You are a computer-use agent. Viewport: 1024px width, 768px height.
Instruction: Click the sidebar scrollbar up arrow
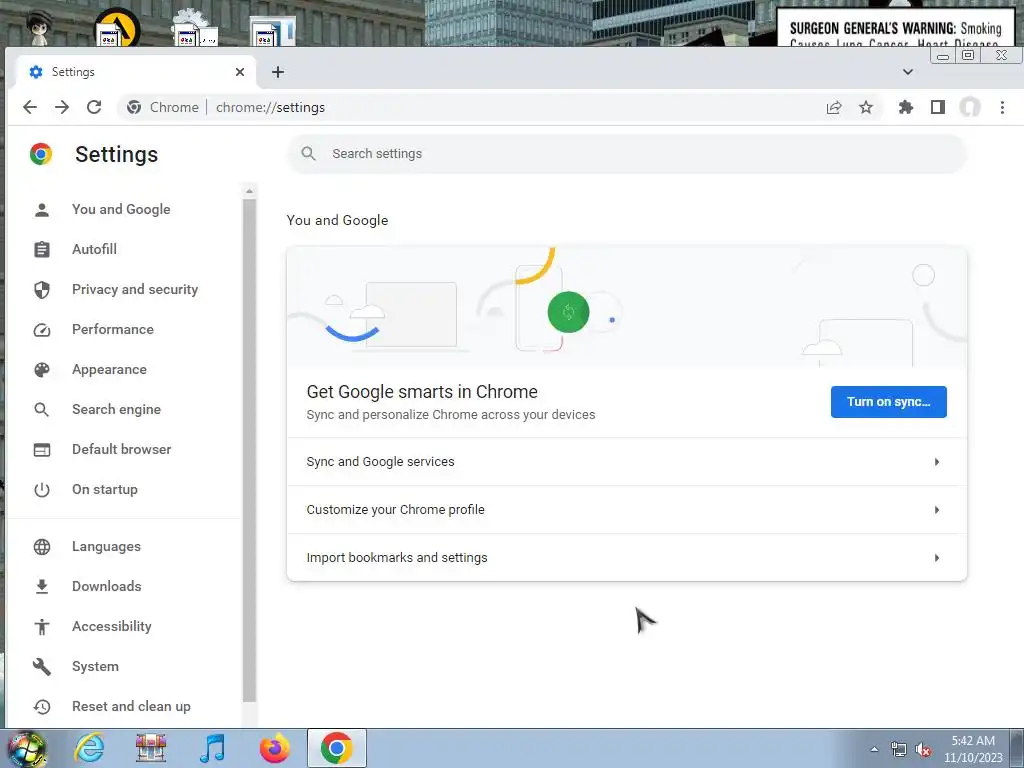(249, 191)
